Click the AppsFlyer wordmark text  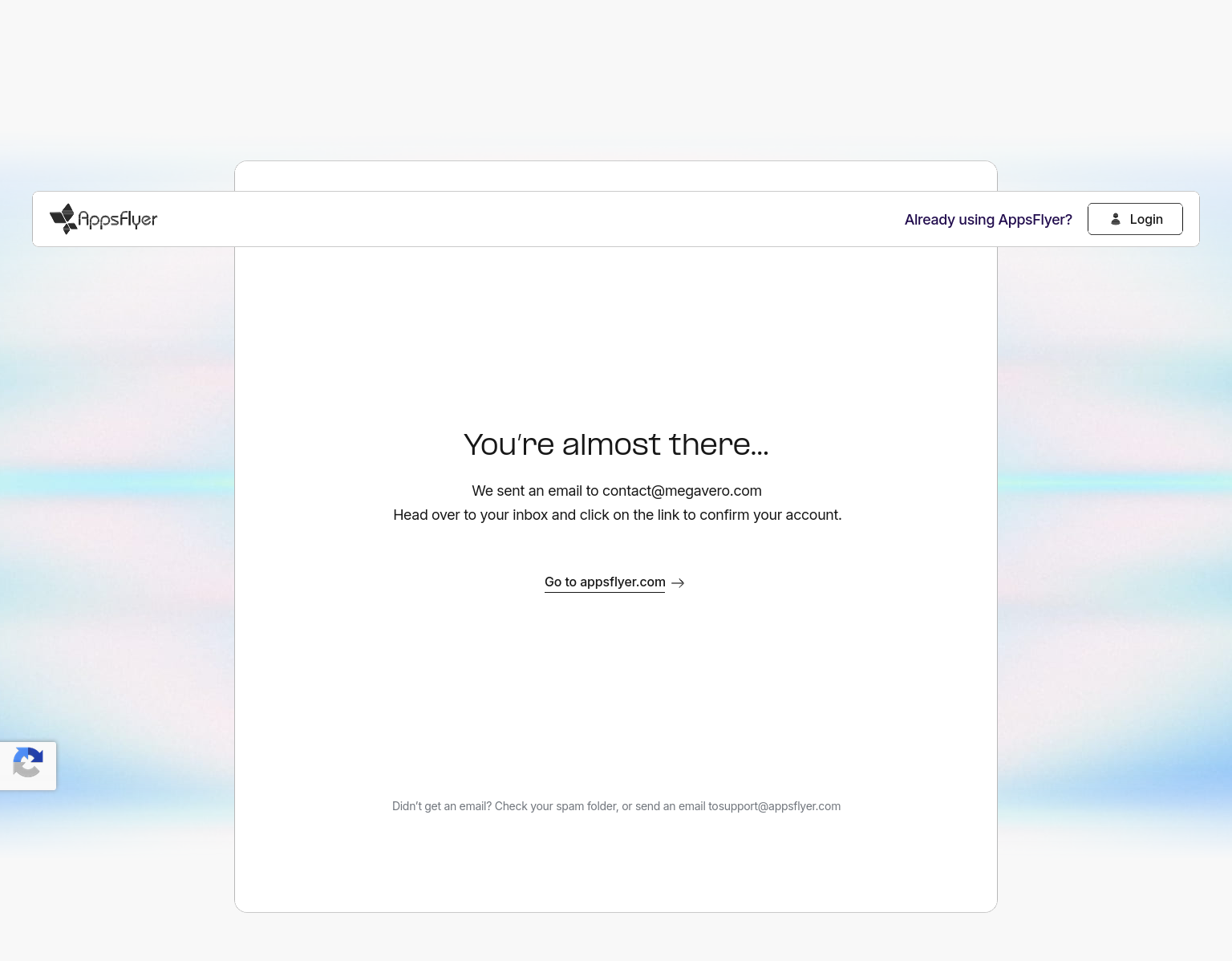pyautogui.click(x=118, y=219)
